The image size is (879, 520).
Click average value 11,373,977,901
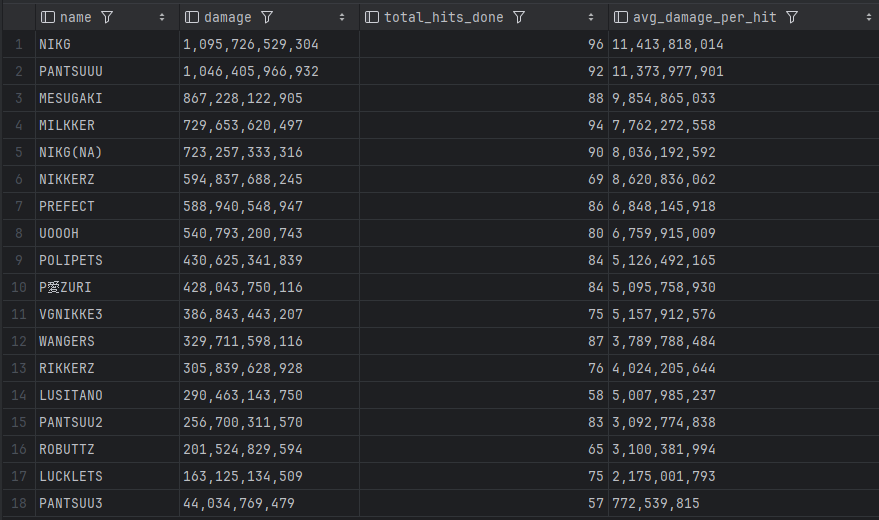pos(668,71)
